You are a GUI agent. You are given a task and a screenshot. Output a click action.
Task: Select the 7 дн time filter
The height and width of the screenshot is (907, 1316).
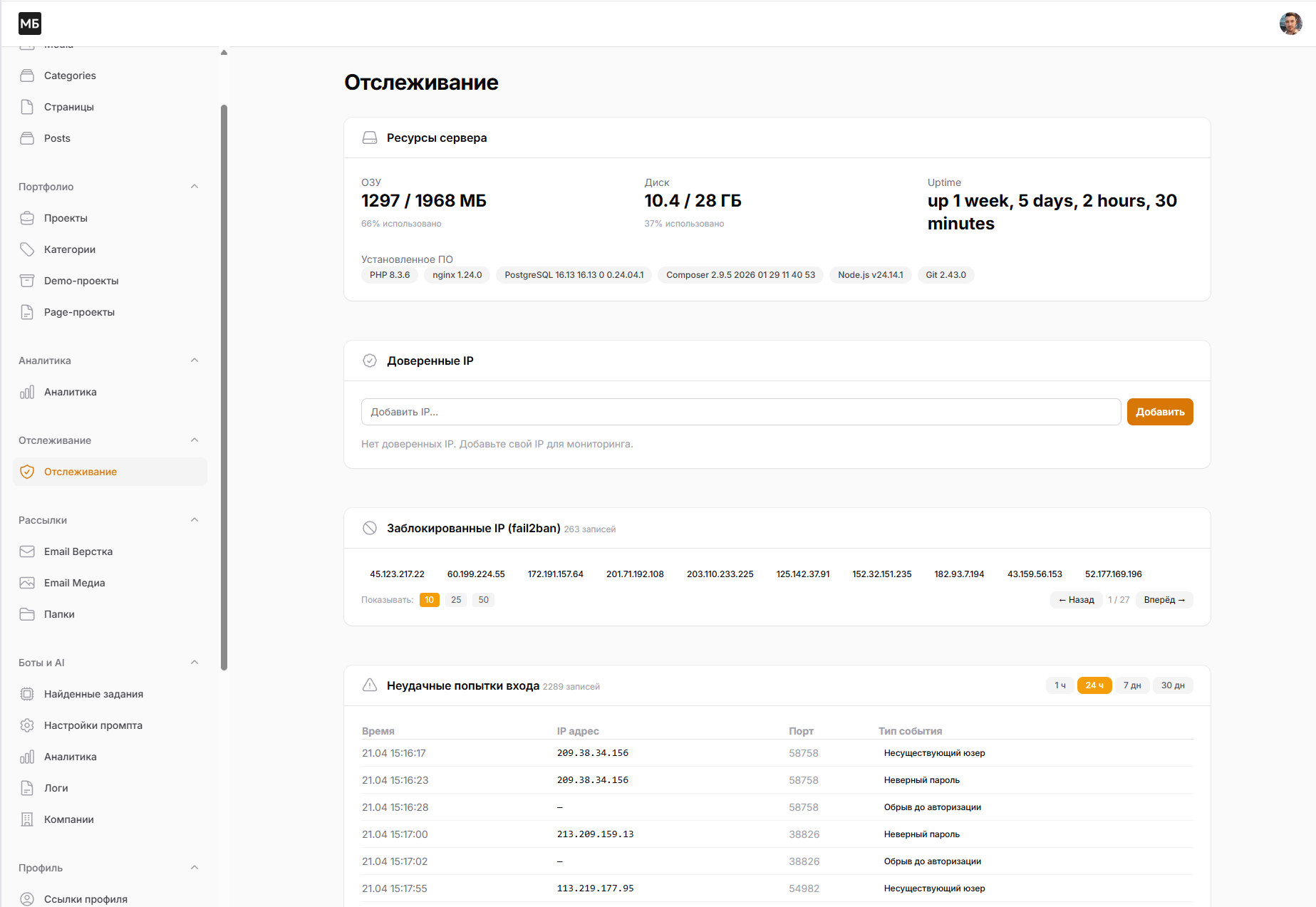(1132, 685)
